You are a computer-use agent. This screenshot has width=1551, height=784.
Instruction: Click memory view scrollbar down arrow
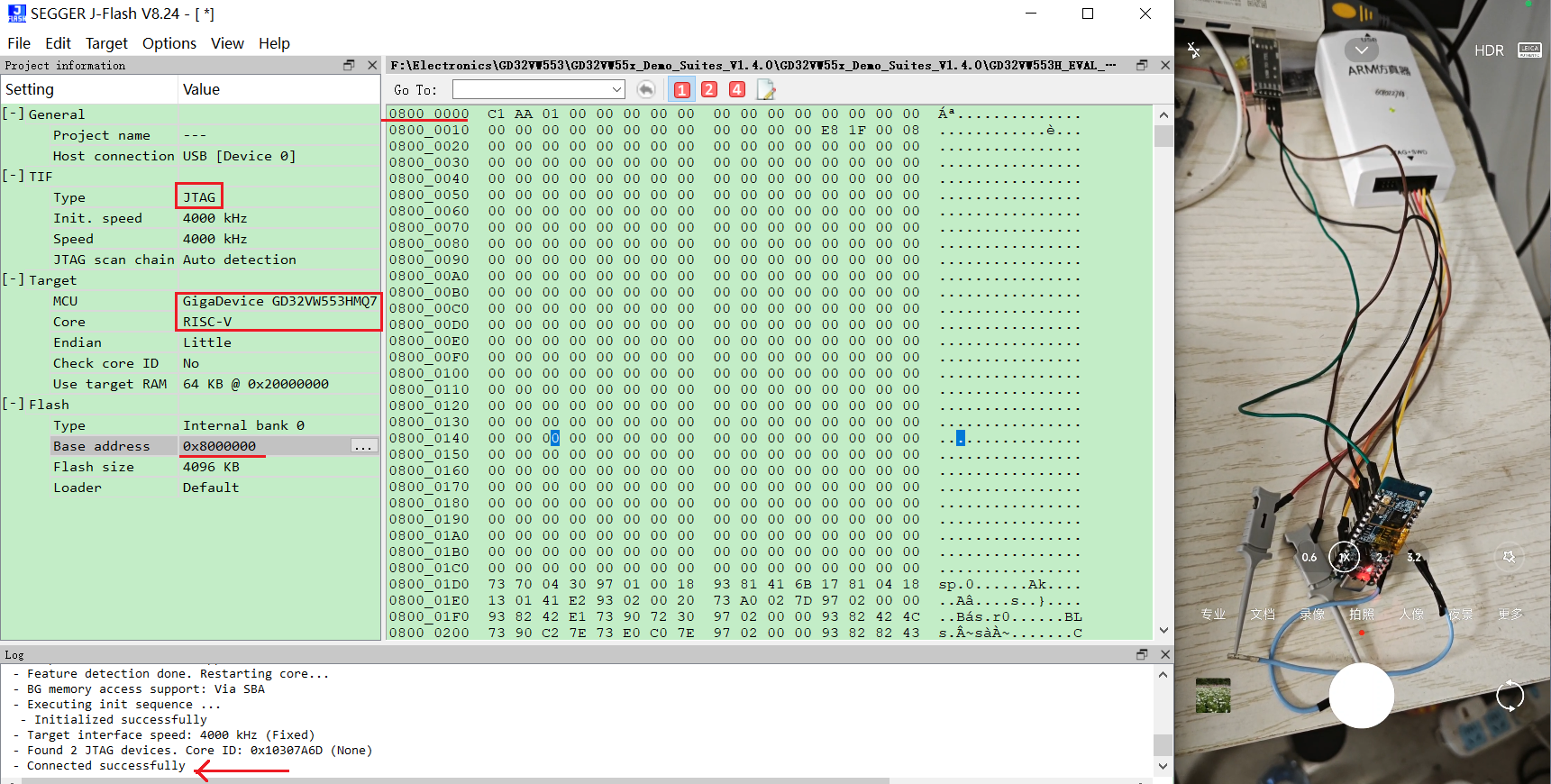tap(1163, 630)
